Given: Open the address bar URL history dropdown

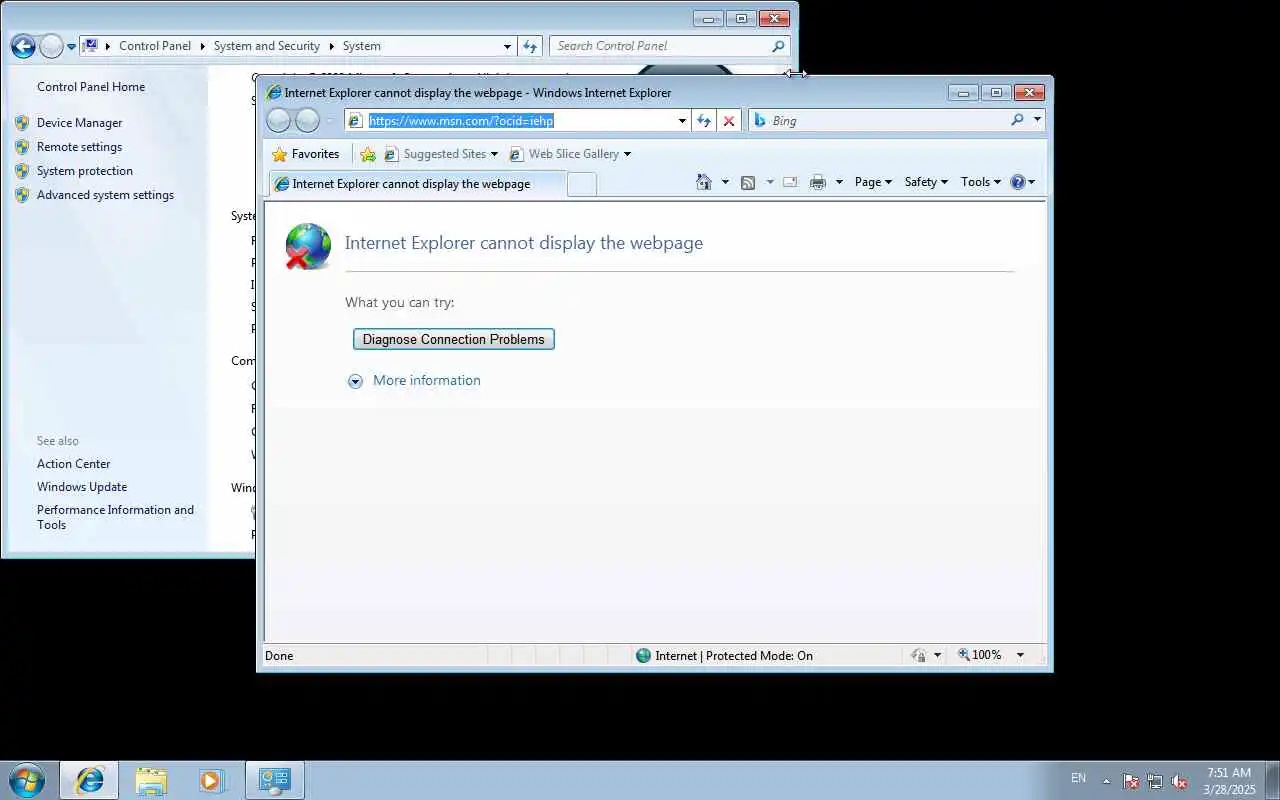Looking at the screenshot, I should click(682, 121).
